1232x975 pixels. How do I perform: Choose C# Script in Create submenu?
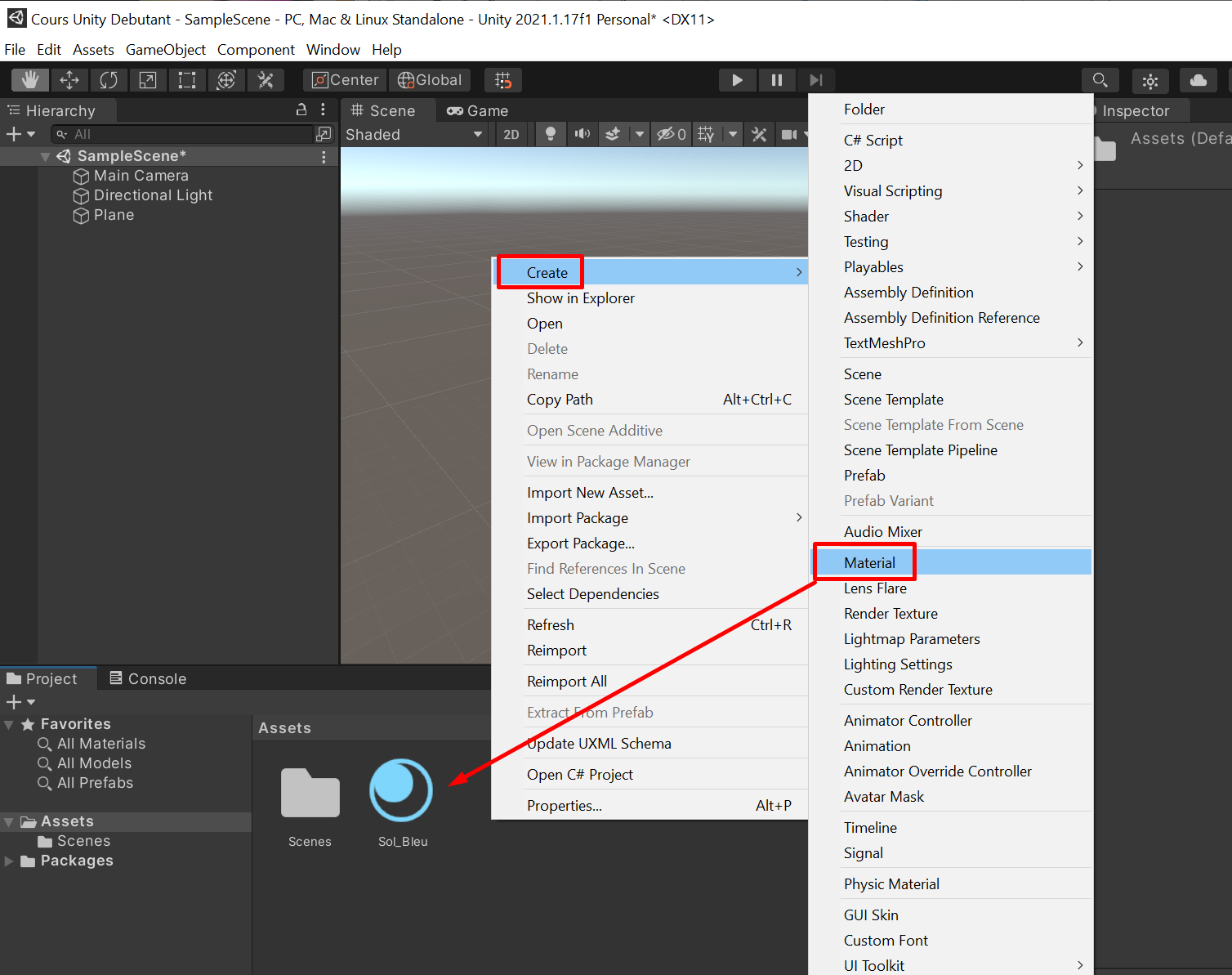tap(953, 140)
